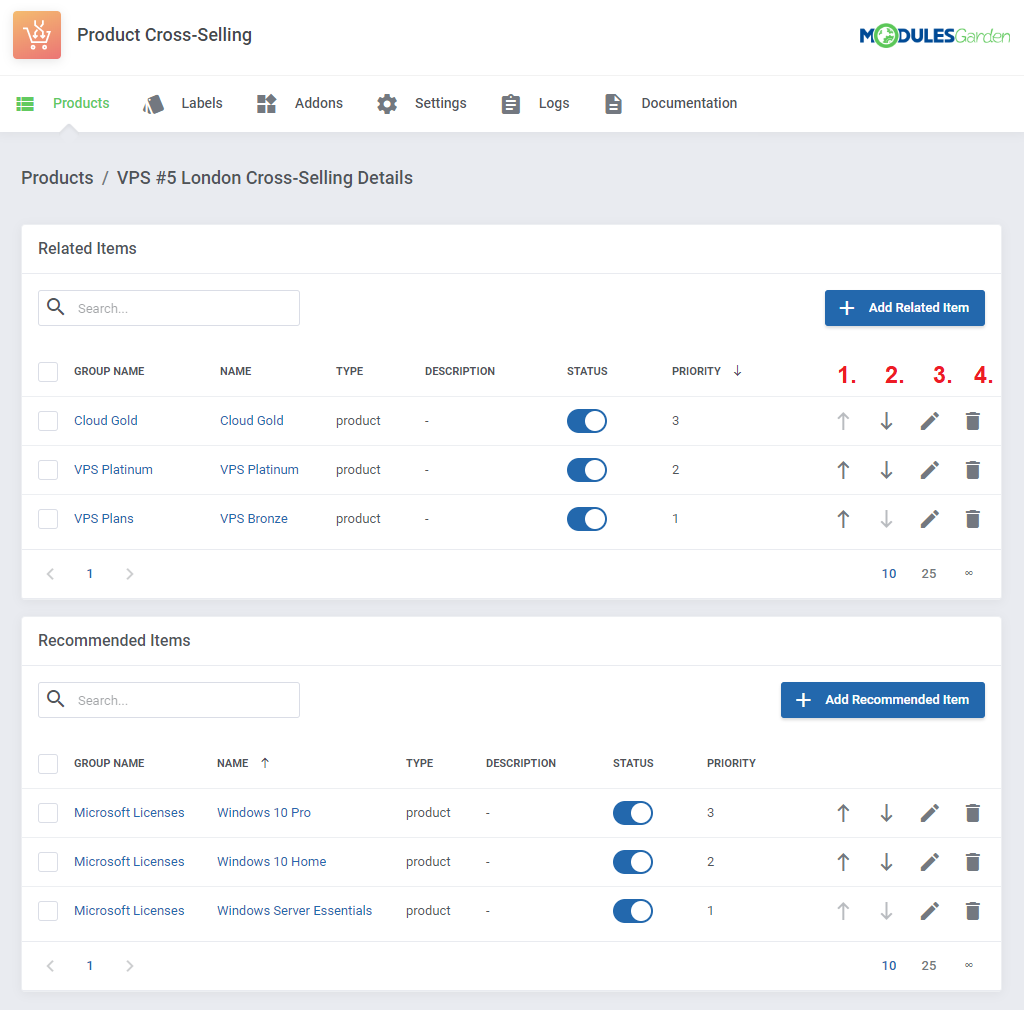The image size is (1024, 1010).
Task: Edit the VPS Bronze item
Action: coord(929,519)
